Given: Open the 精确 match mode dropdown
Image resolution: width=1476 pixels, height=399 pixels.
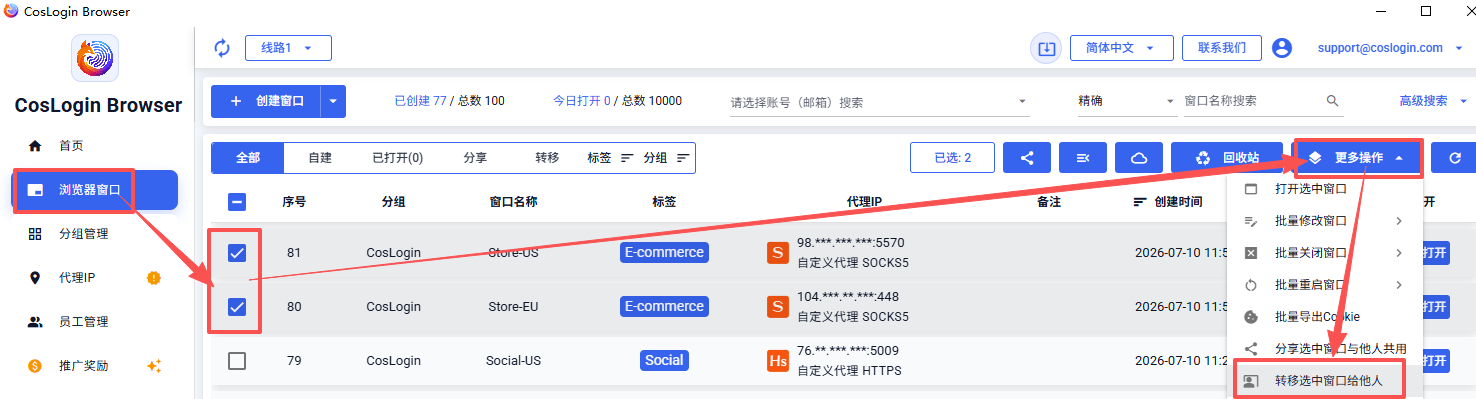Looking at the screenshot, I should (1126, 101).
